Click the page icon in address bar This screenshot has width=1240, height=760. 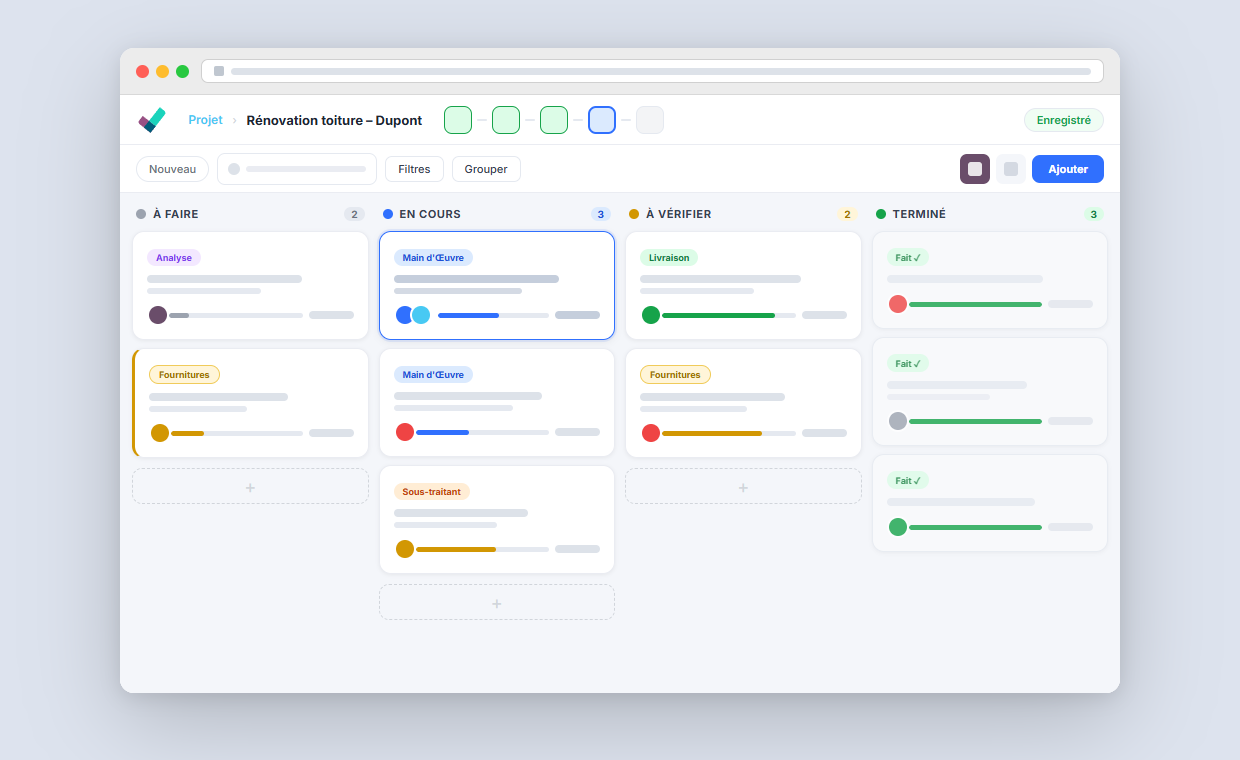click(x=219, y=71)
